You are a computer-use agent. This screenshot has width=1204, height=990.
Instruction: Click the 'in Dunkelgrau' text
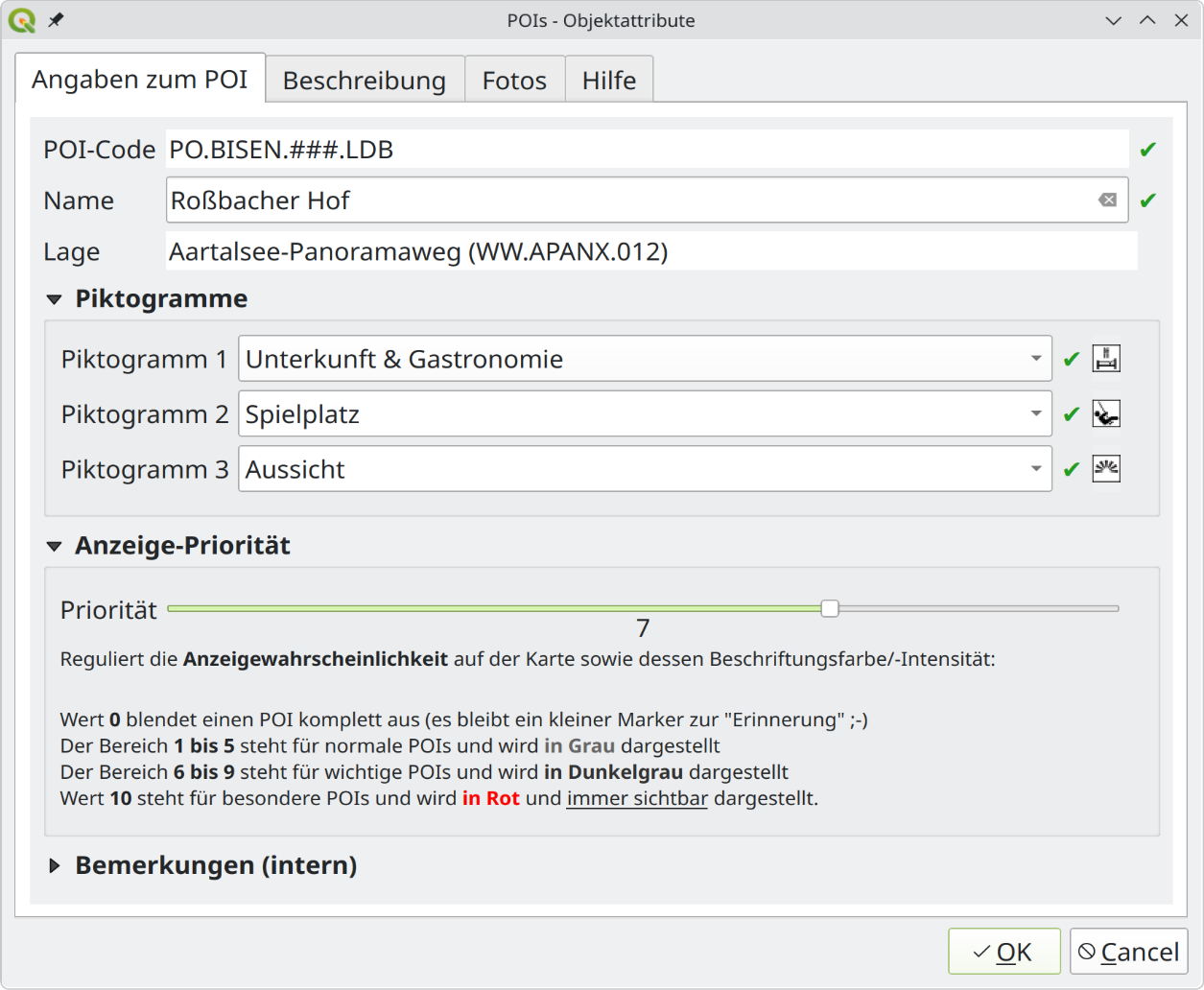(x=614, y=772)
